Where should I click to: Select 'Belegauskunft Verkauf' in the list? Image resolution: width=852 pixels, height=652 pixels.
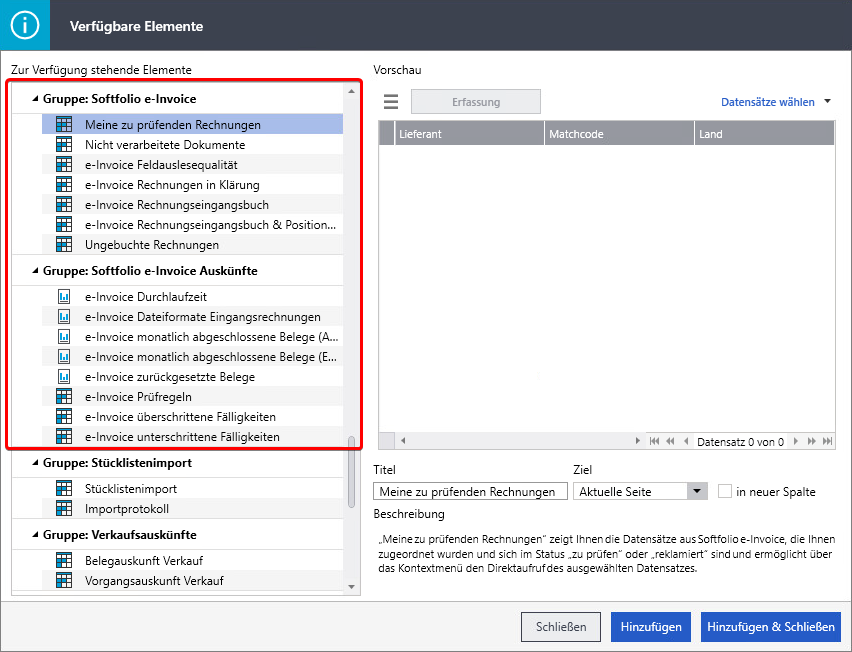coord(192,560)
